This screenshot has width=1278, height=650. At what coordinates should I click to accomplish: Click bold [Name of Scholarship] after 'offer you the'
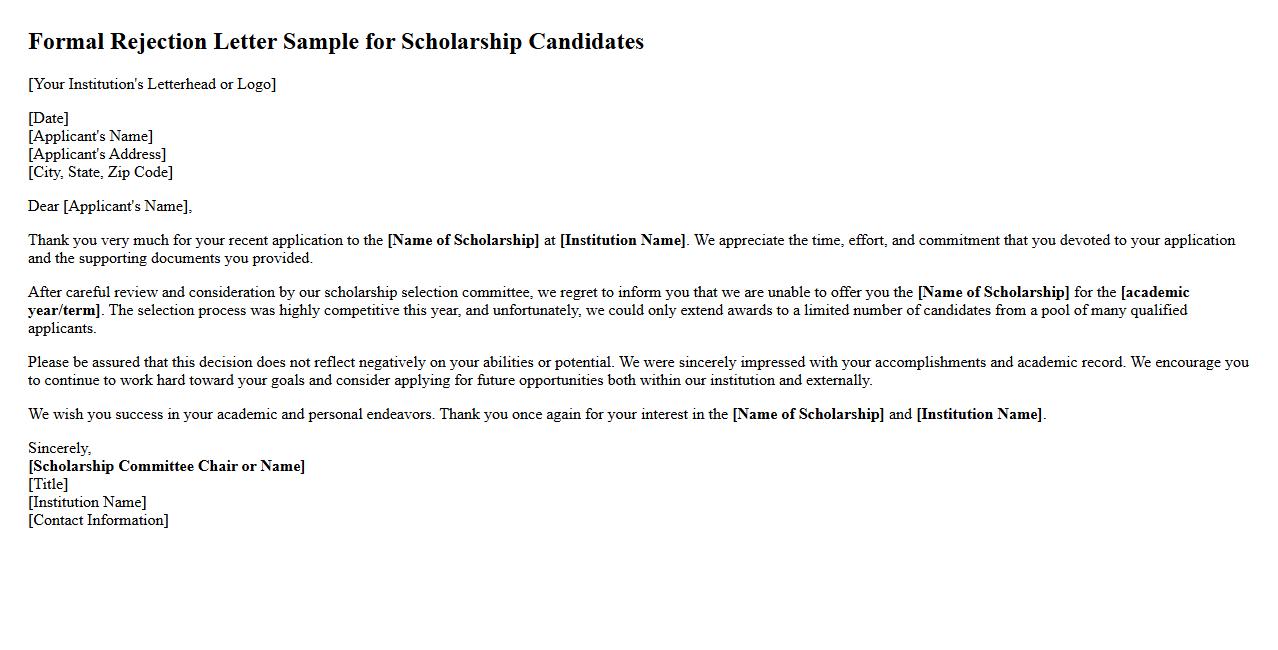tap(993, 292)
